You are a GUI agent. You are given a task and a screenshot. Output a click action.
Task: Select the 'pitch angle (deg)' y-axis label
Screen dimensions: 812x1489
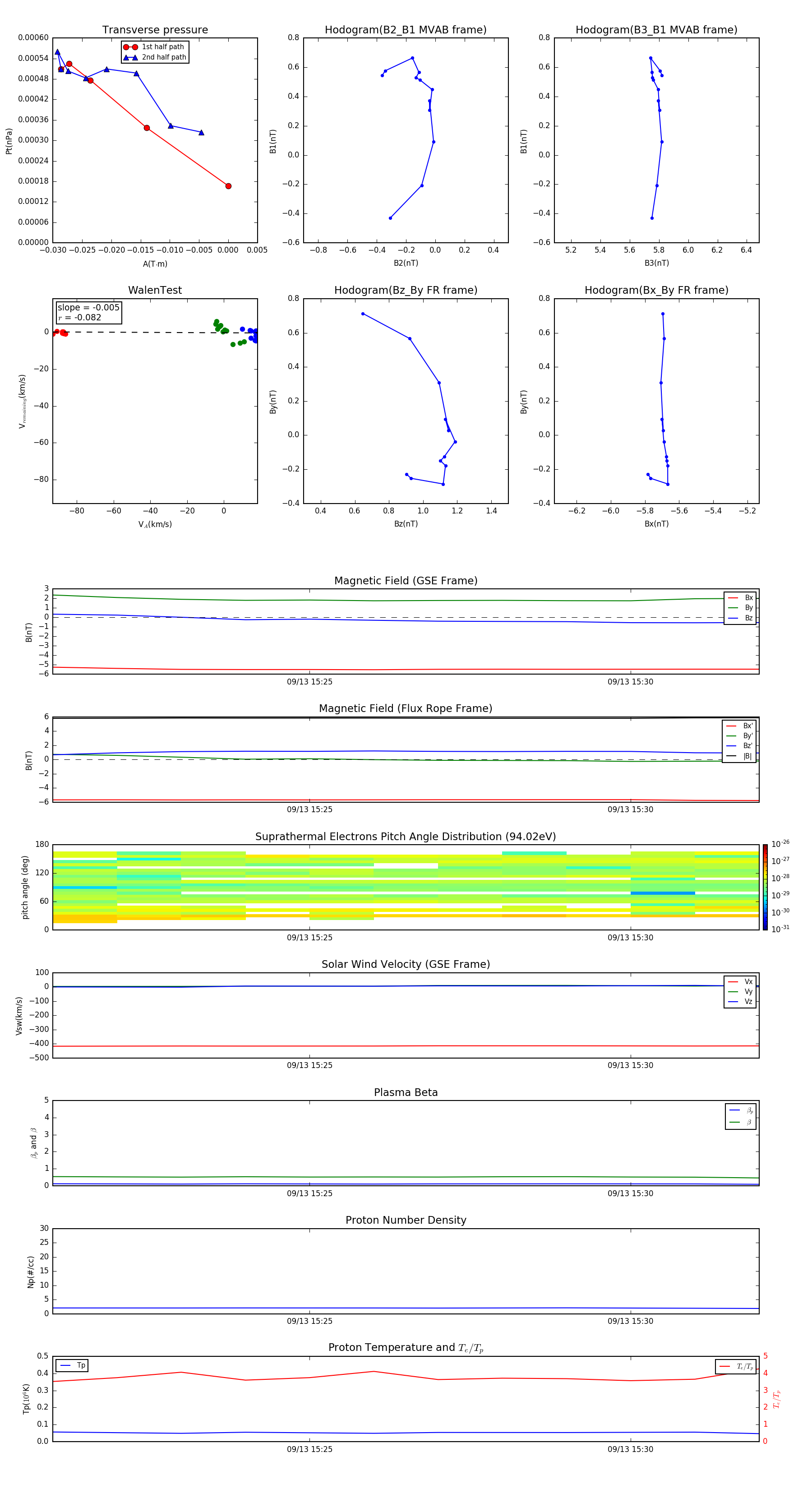(x=25, y=887)
